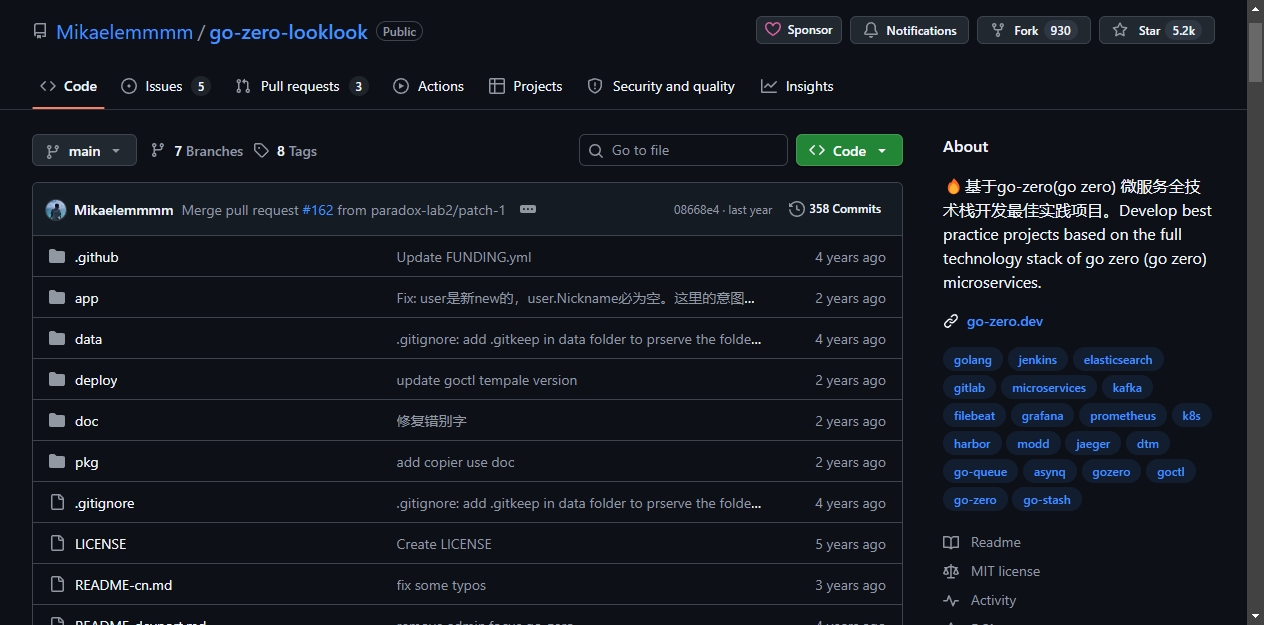Click the deploy folder icon
The image size is (1264, 625).
[57, 380]
